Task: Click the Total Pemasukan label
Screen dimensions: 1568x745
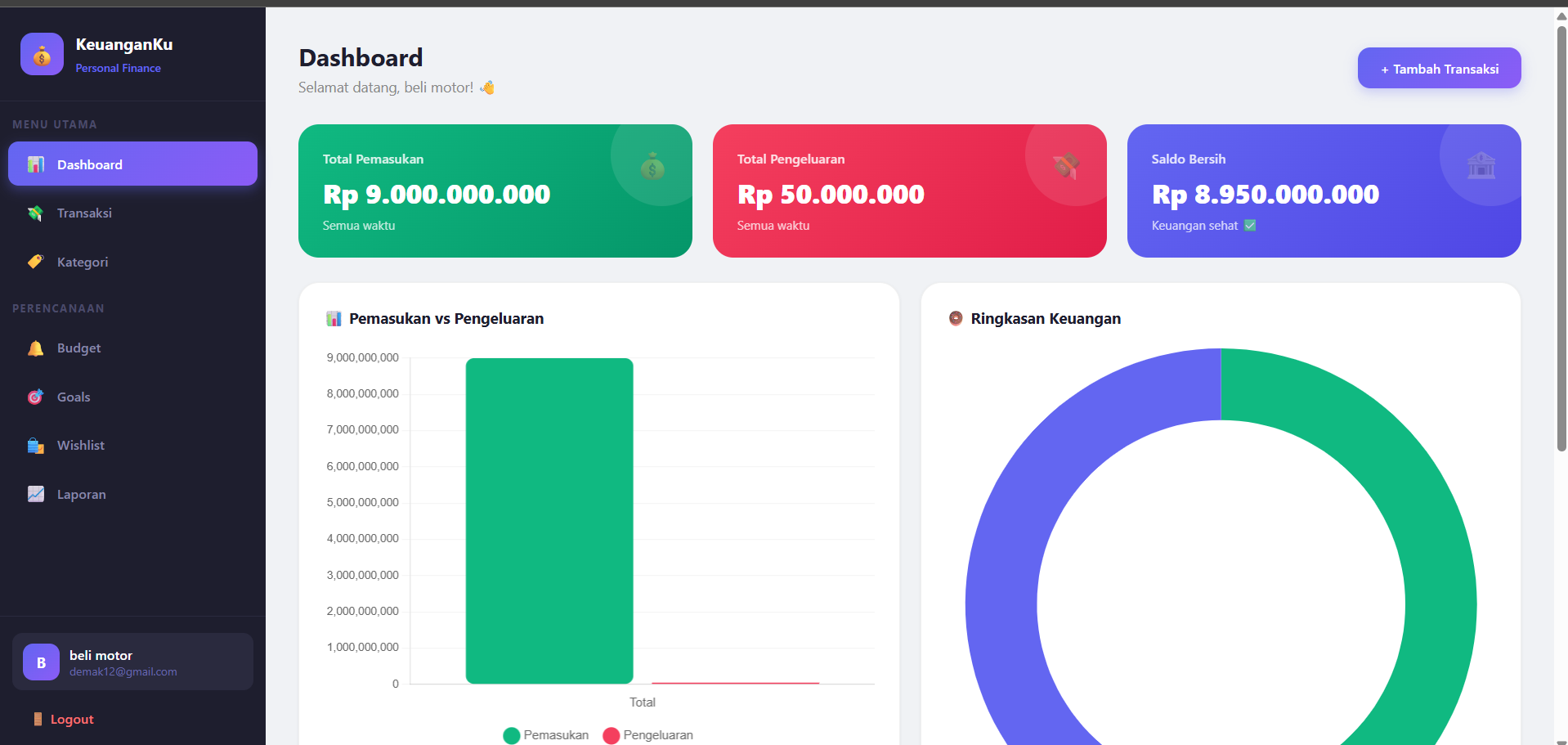Action: tap(373, 159)
